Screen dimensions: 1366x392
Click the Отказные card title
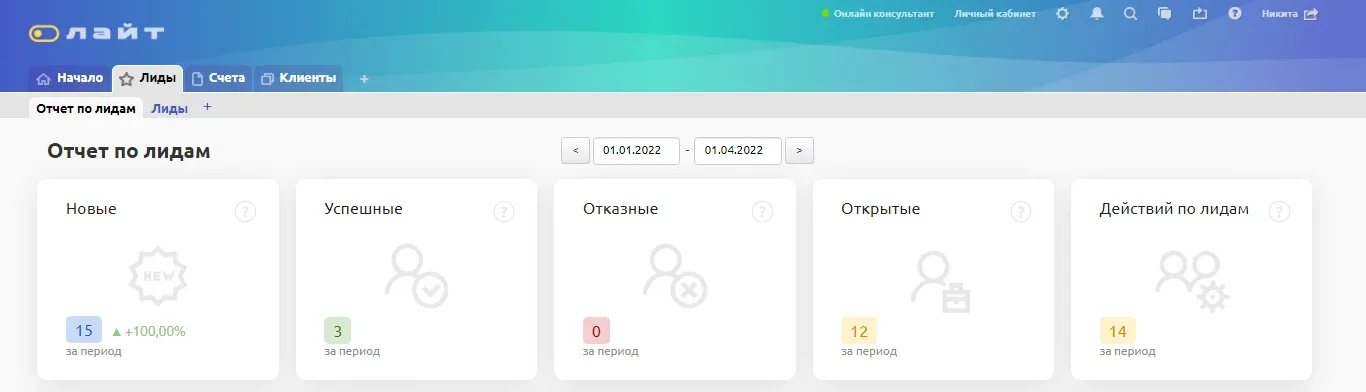point(620,209)
